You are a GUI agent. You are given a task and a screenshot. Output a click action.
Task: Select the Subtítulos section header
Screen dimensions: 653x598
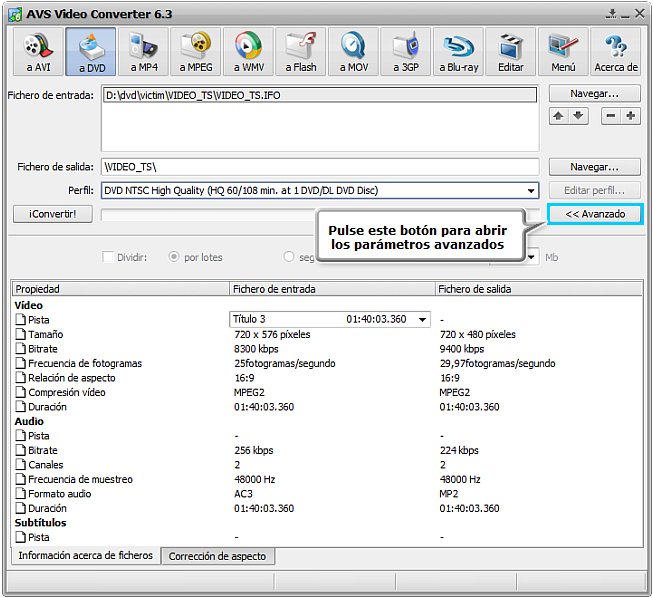tap(40, 523)
